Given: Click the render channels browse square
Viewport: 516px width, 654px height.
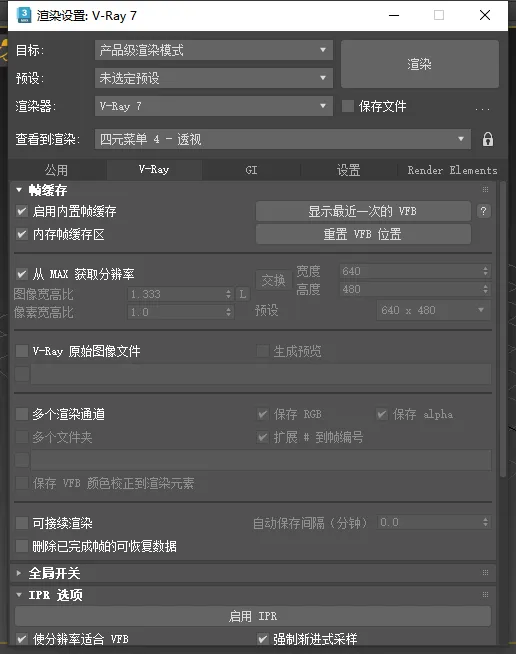Looking at the screenshot, I should [x=22, y=460].
